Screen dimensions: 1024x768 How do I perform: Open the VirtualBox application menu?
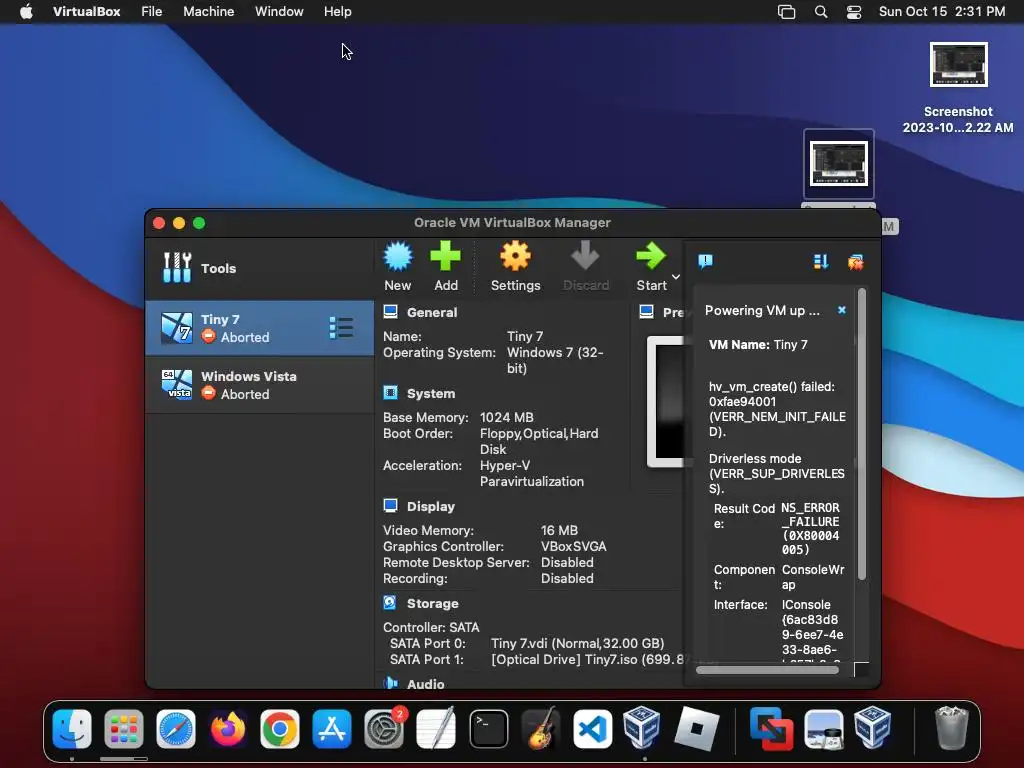86,12
